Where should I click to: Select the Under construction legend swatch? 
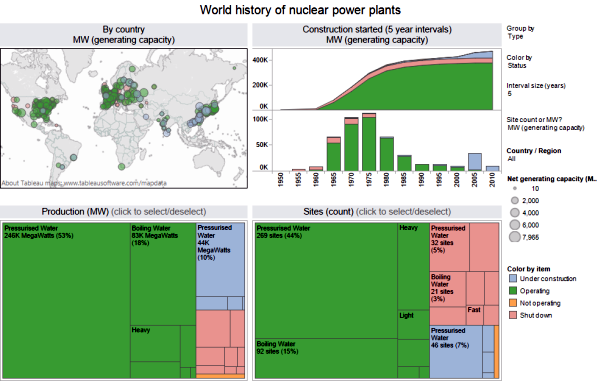[x=513, y=278]
